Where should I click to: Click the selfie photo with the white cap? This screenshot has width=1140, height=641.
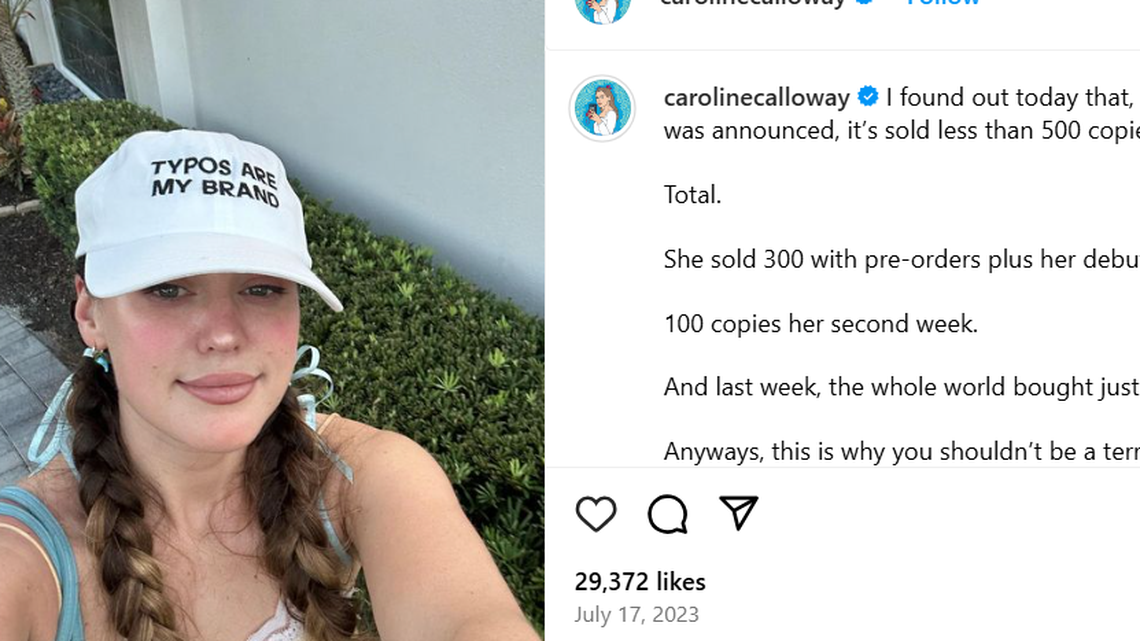point(270,320)
